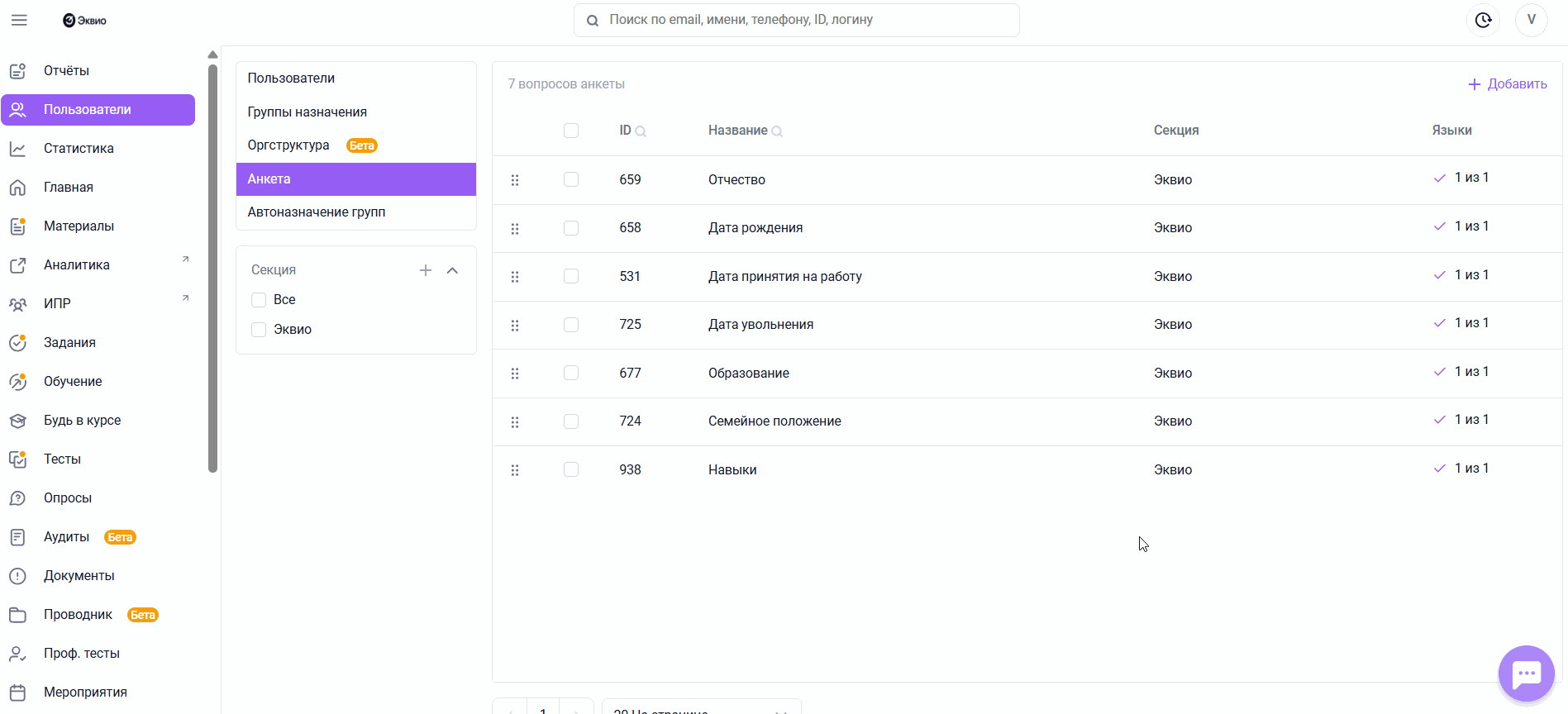Image resolution: width=1568 pixels, height=714 pixels.
Task: Open Автоназначение групп tab
Action: 317,212
